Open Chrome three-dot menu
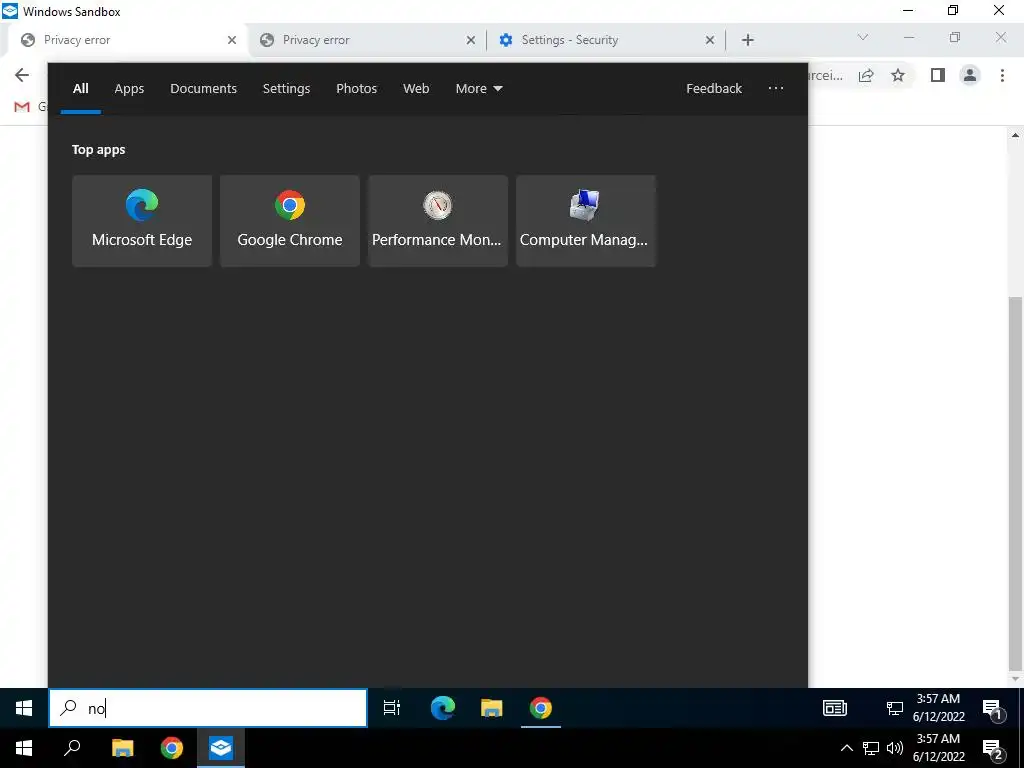This screenshot has height=768, width=1024. tap(1002, 75)
